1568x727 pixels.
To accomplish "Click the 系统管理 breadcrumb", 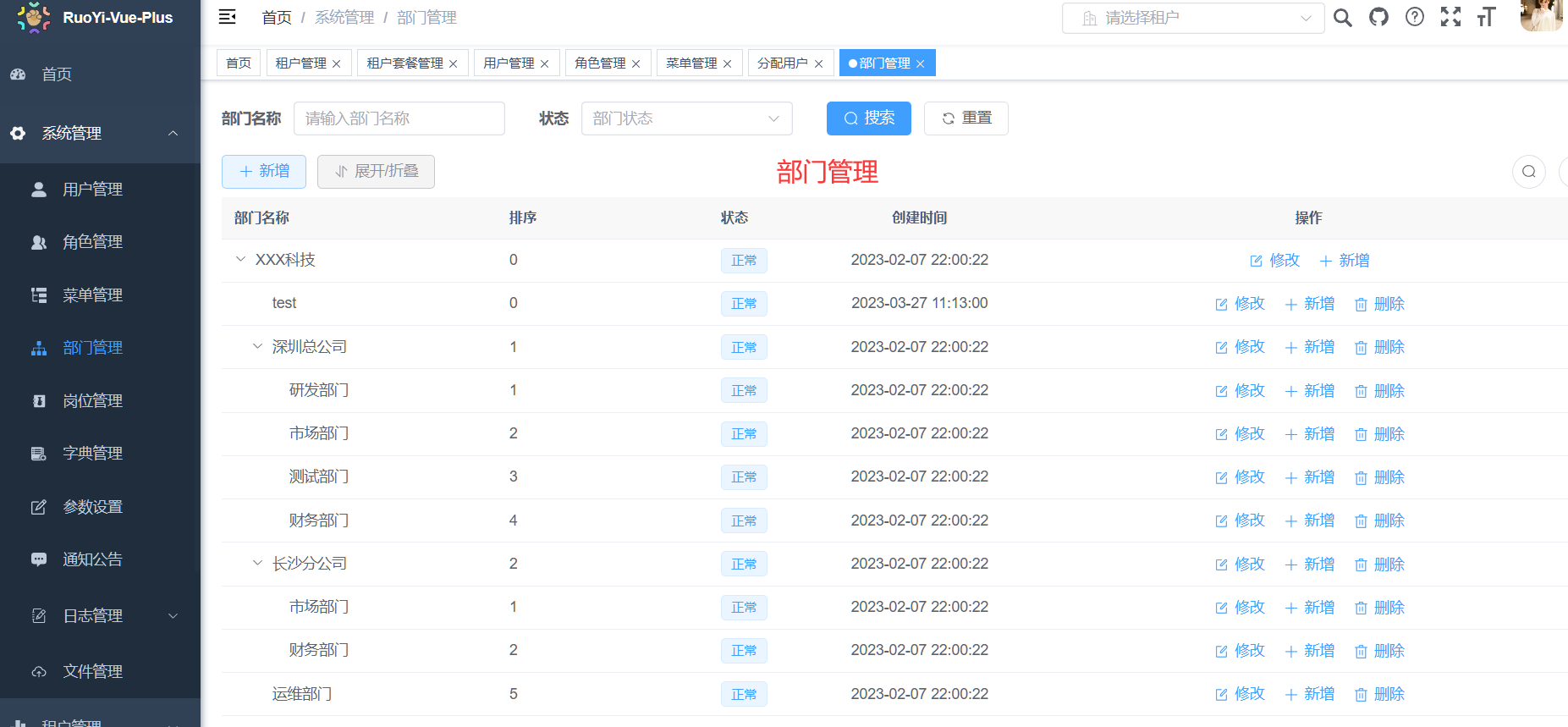I will (344, 18).
